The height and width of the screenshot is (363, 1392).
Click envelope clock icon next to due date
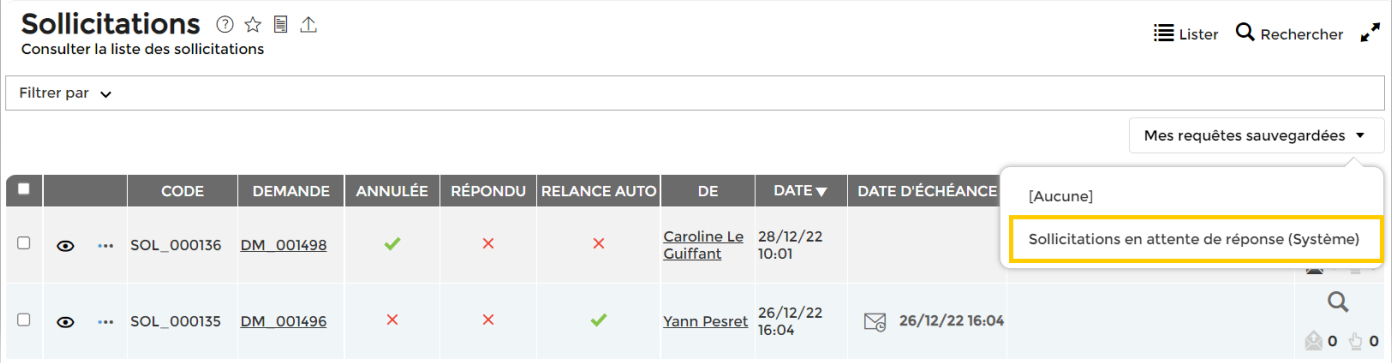pos(875,321)
